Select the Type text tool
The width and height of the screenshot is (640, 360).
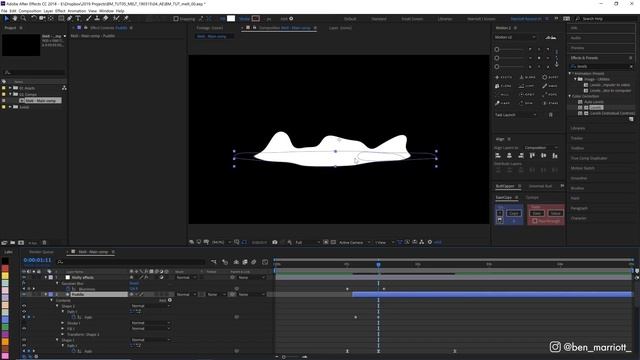click(x=78, y=18)
